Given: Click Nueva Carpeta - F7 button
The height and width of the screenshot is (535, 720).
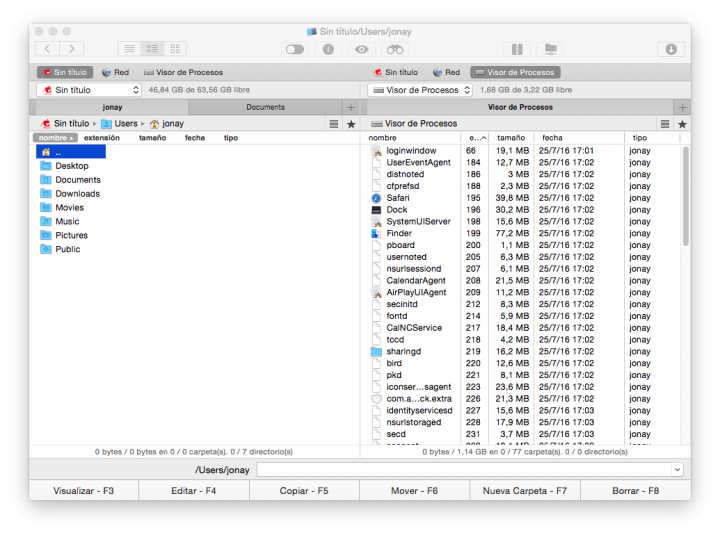Looking at the screenshot, I should click(x=525, y=490).
